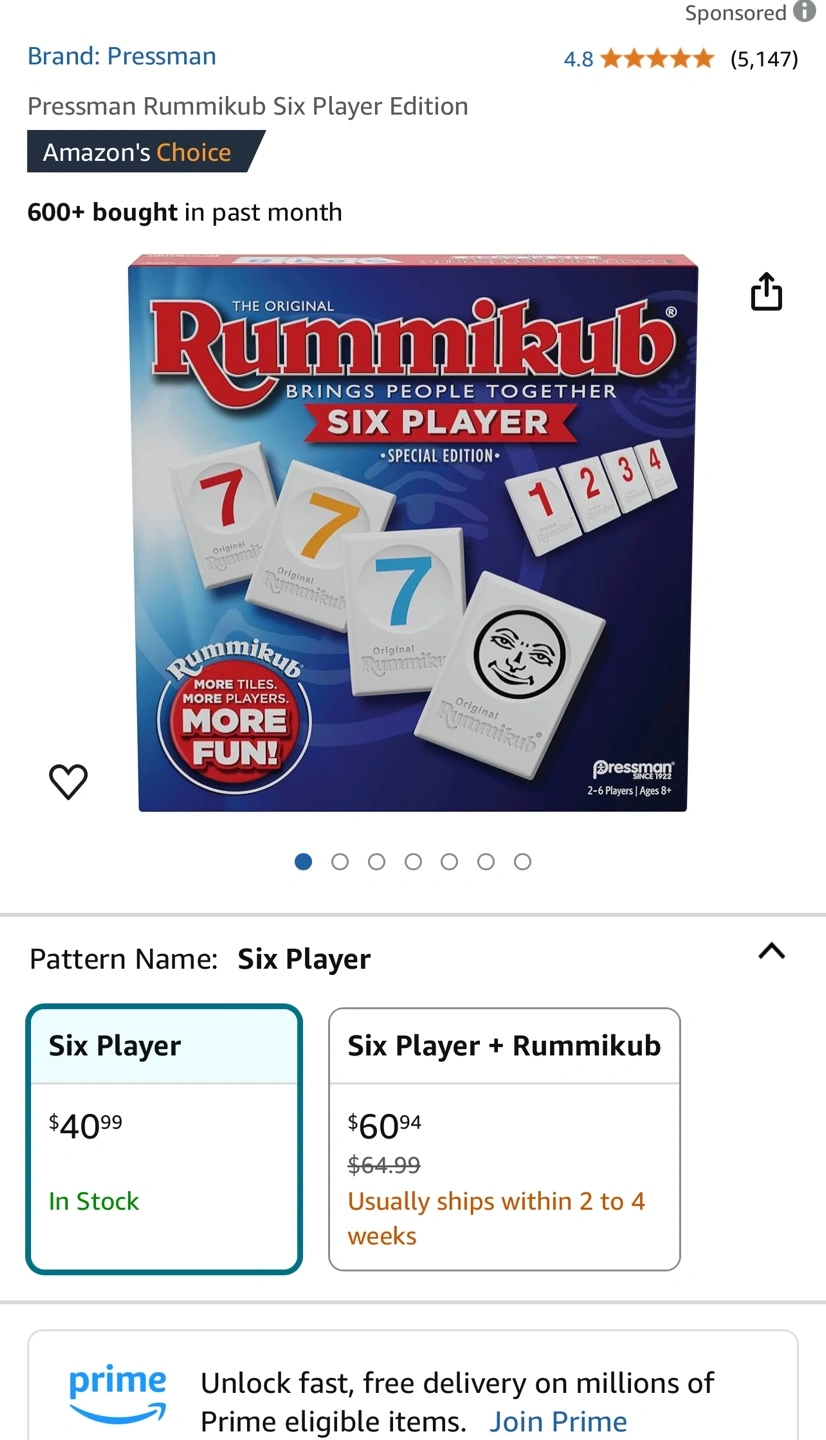Open the Join Prime link
Viewport: 826px width, 1440px height.
click(x=558, y=1421)
